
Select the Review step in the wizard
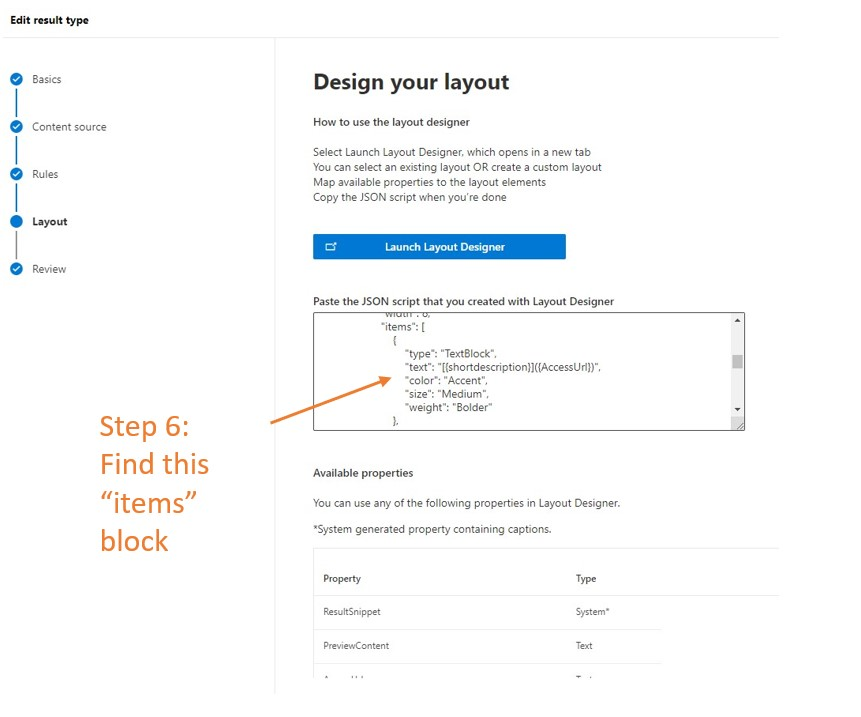pyautogui.click(x=51, y=268)
